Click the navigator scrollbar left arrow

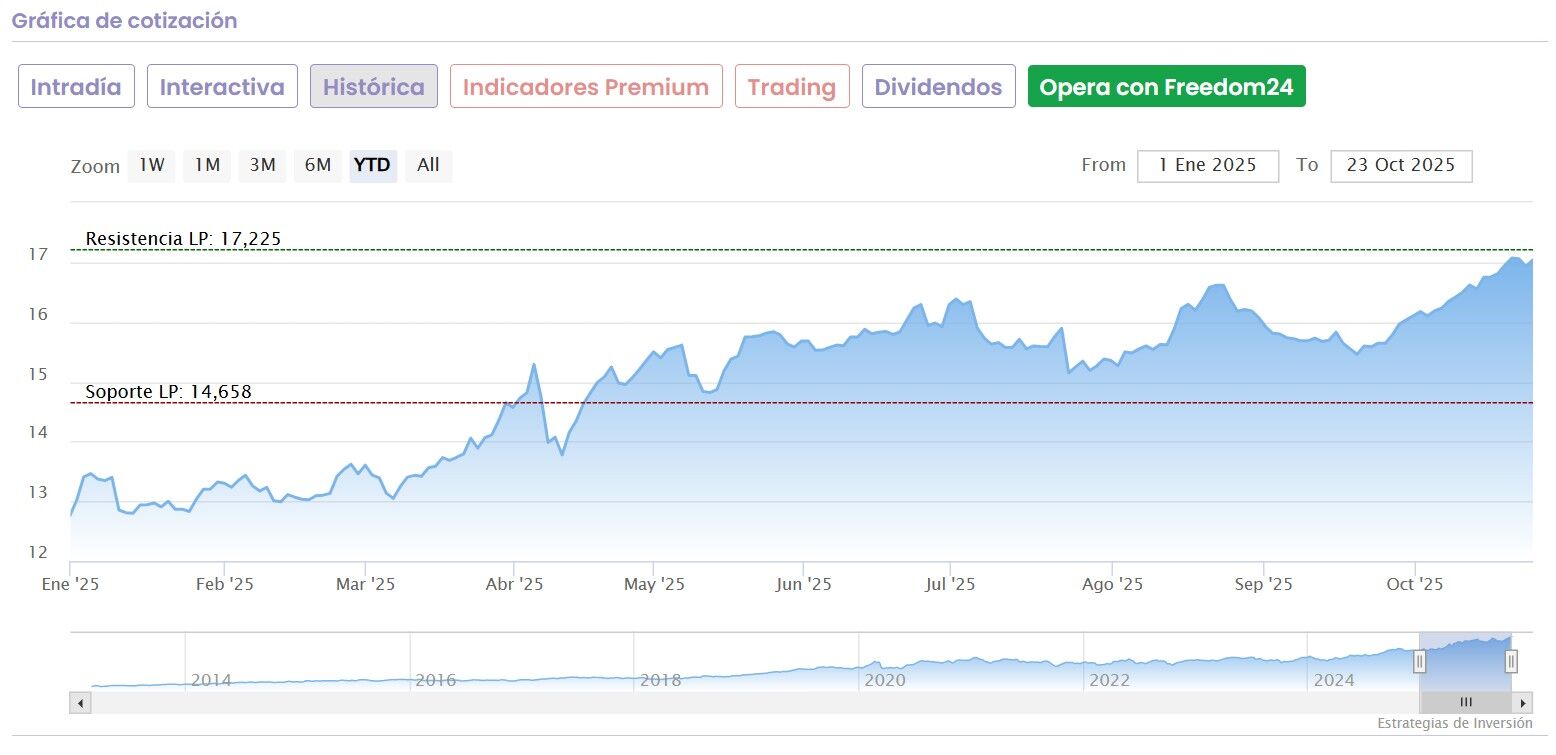pos(80,703)
